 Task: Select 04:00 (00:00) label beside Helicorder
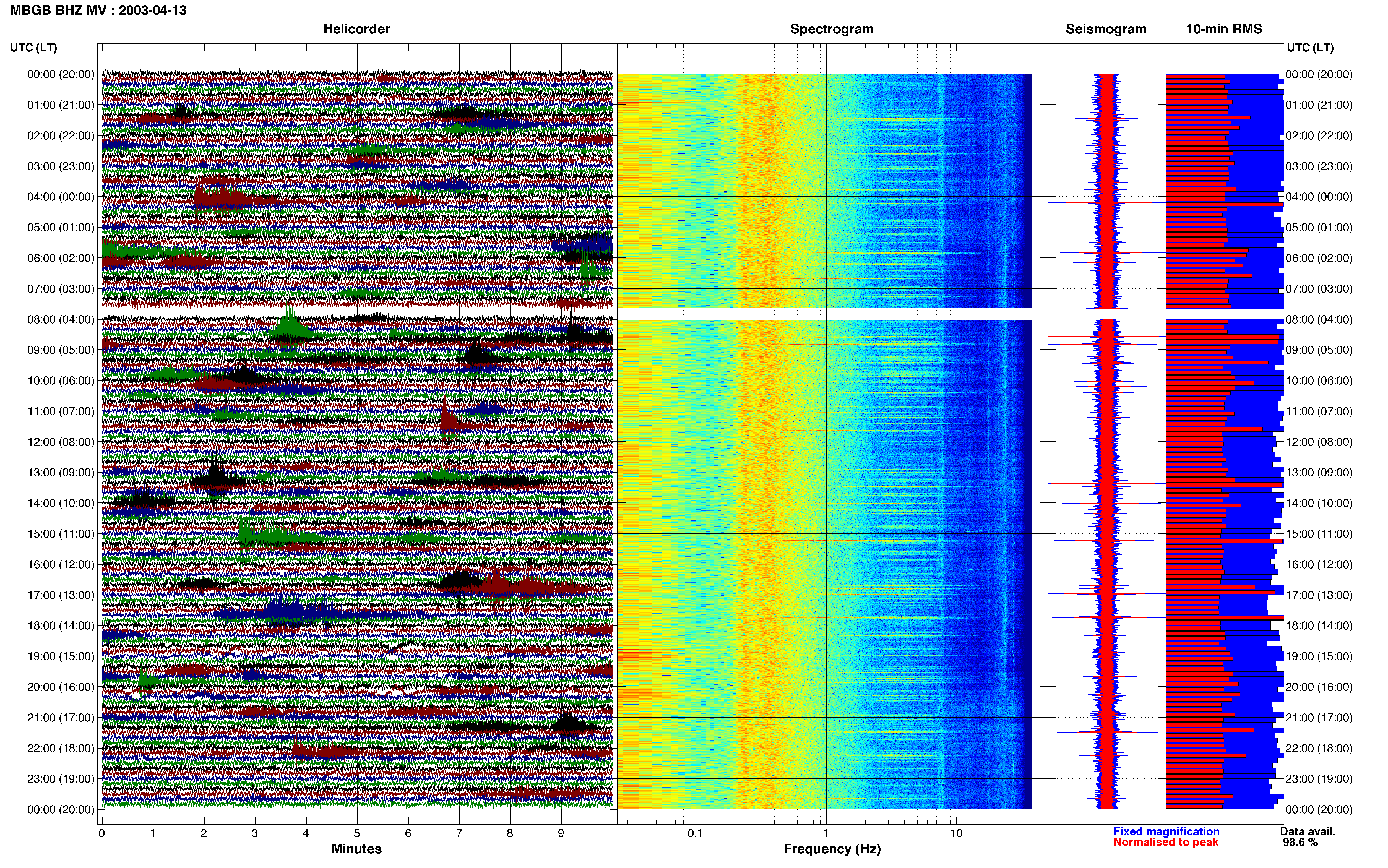61,197
